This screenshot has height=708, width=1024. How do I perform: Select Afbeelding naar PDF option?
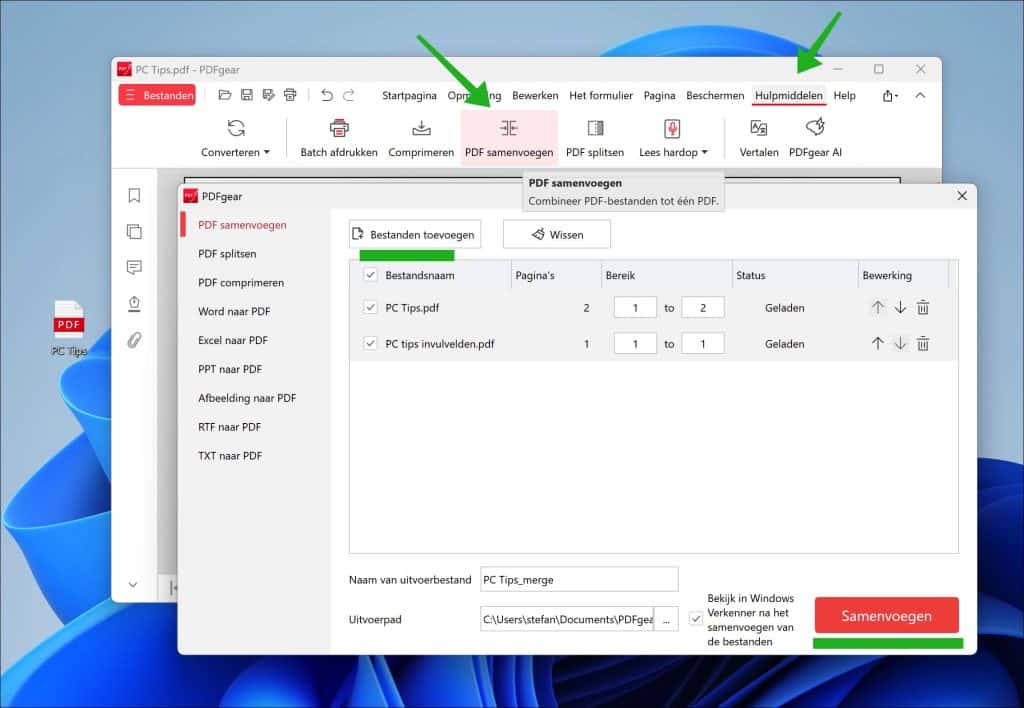(247, 398)
